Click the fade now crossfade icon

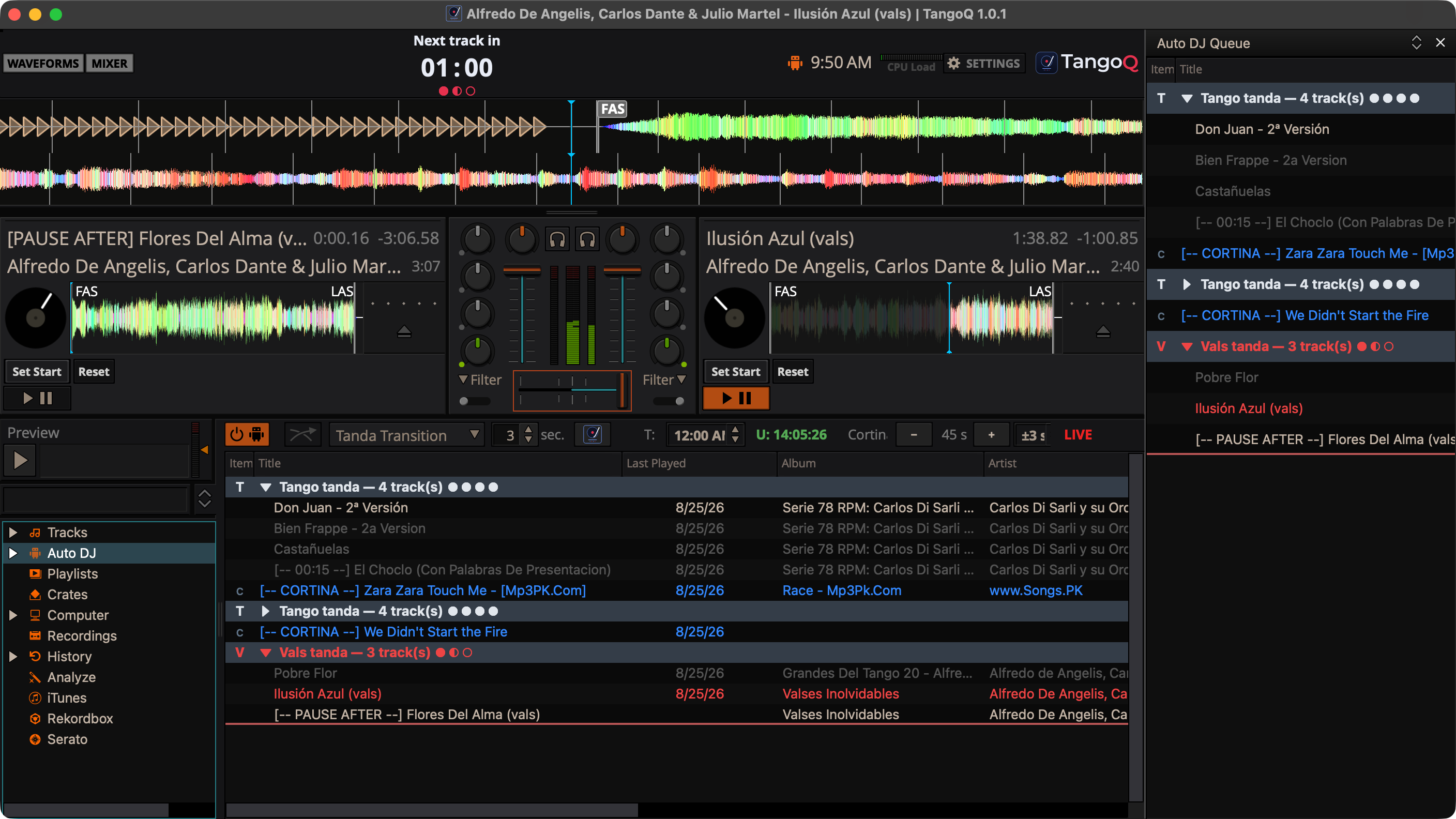[303, 434]
